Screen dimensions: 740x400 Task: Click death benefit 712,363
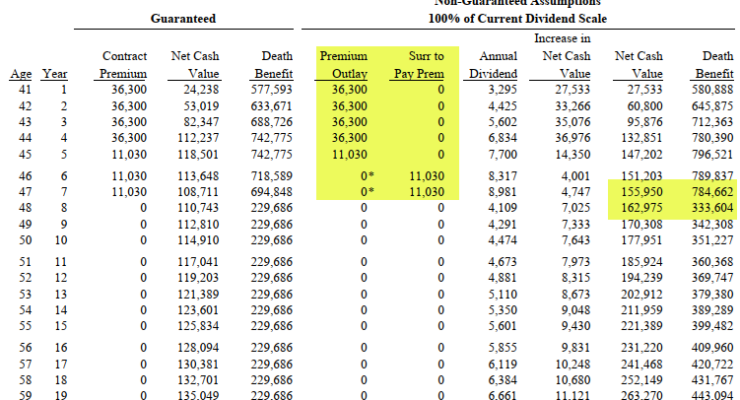[x=713, y=122]
